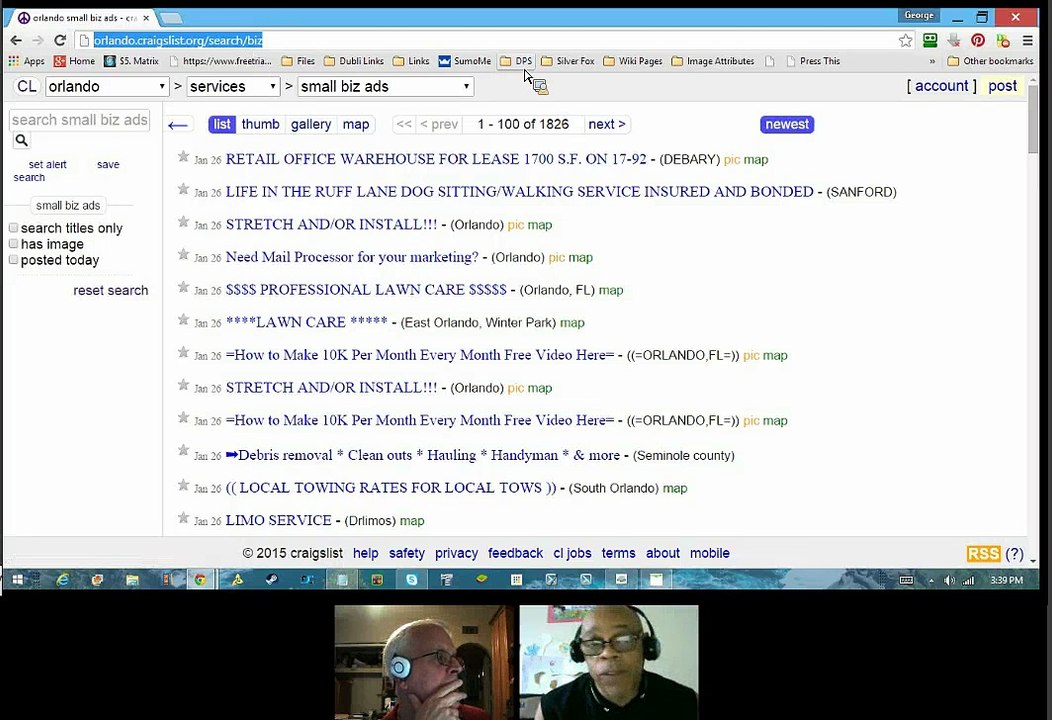Click reset search
This screenshot has height=720, width=1052.
pos(111,291)
